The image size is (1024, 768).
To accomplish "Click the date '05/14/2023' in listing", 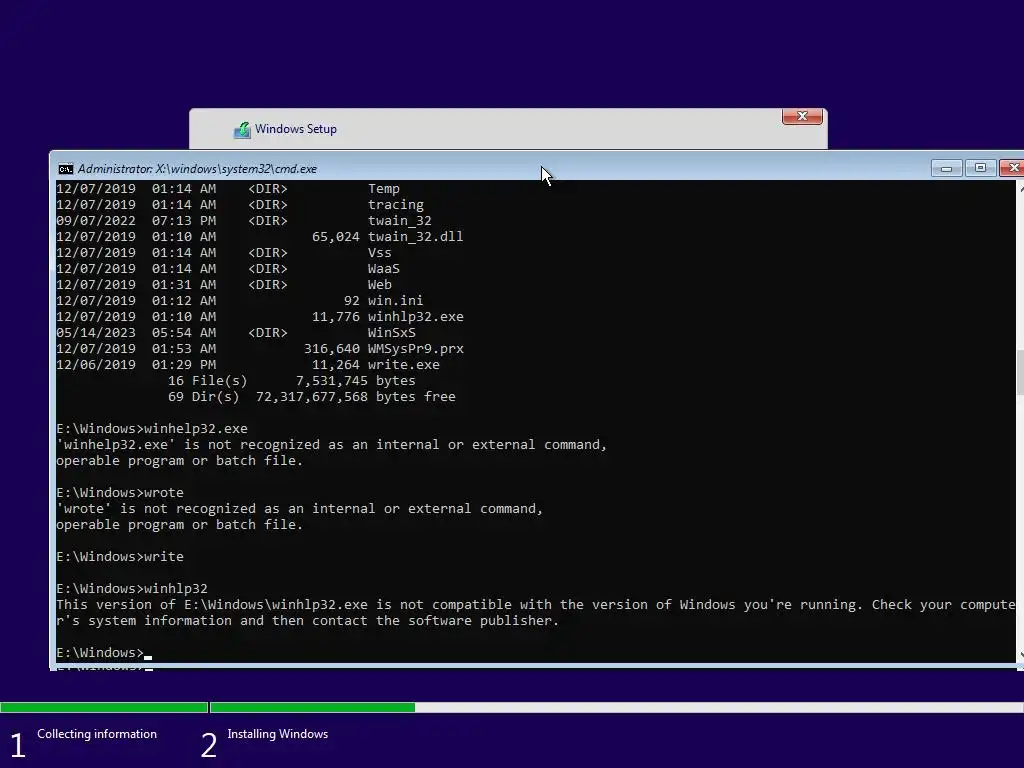I will click(96, 333).
